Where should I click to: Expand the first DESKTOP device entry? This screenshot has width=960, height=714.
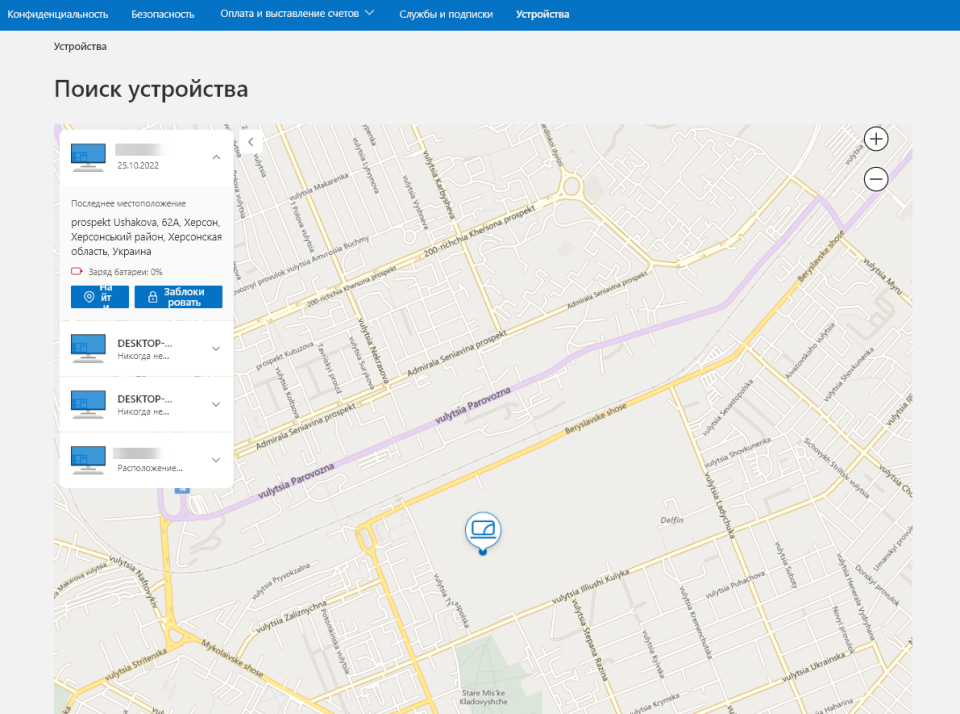click(x=216, y=348)
